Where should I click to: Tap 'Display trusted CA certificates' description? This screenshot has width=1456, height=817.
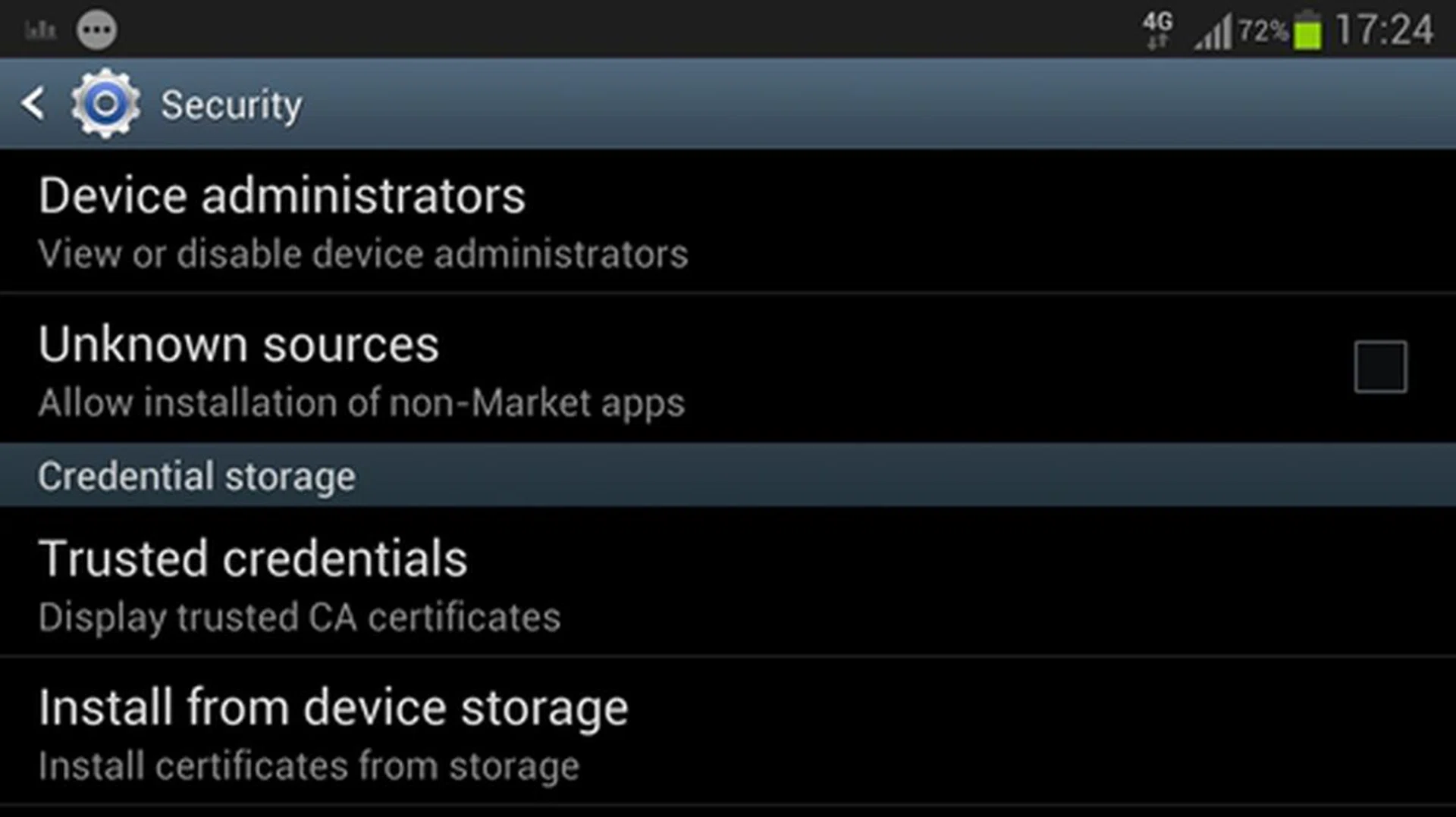pyautogui.click(x=300, y=618)
